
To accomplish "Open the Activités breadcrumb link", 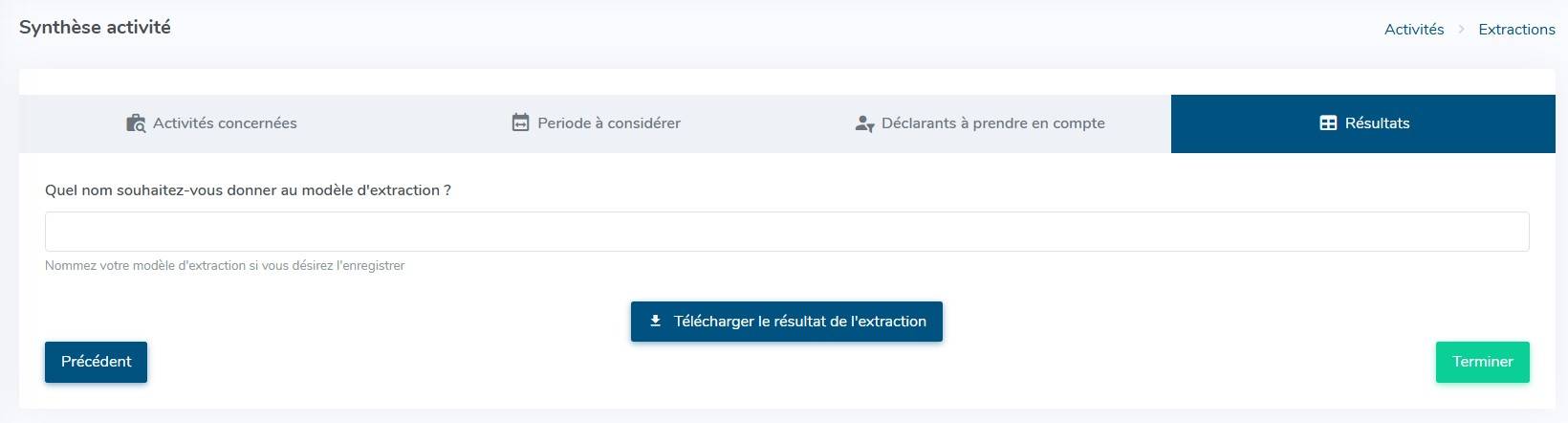I will click(x=1414, y=30).
